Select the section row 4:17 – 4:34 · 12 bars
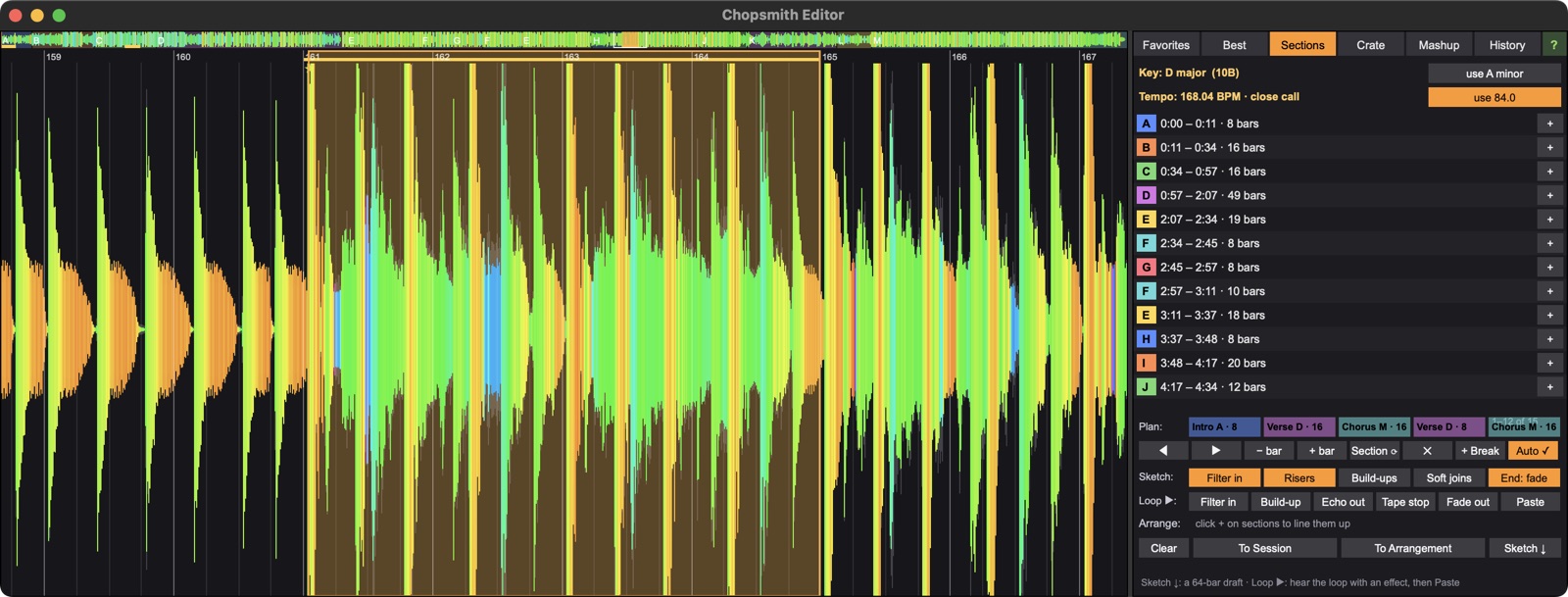The image size is (1568, 597). coord(1337,387)
